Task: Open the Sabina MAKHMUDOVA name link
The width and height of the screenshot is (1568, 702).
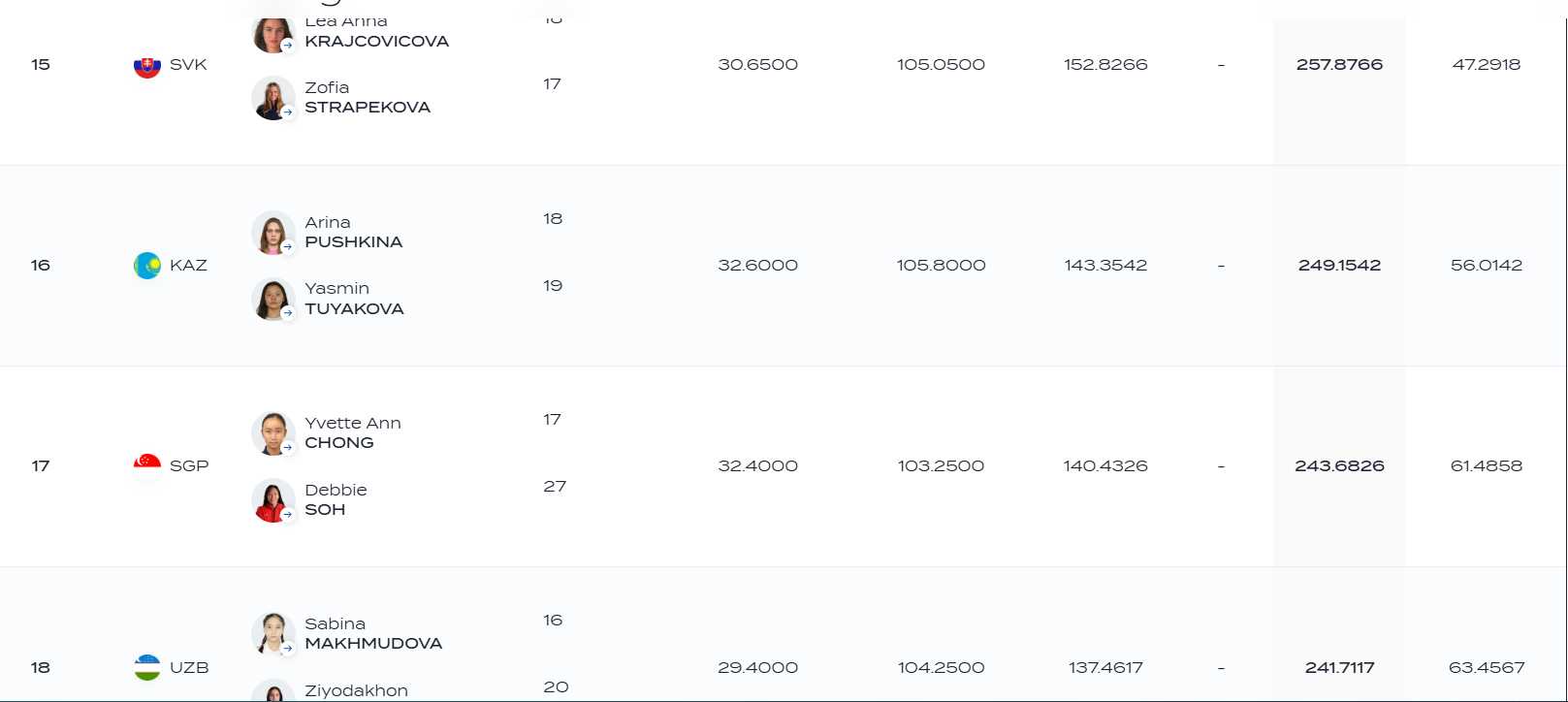Action: pyautogui.click(x=373, y=633)
